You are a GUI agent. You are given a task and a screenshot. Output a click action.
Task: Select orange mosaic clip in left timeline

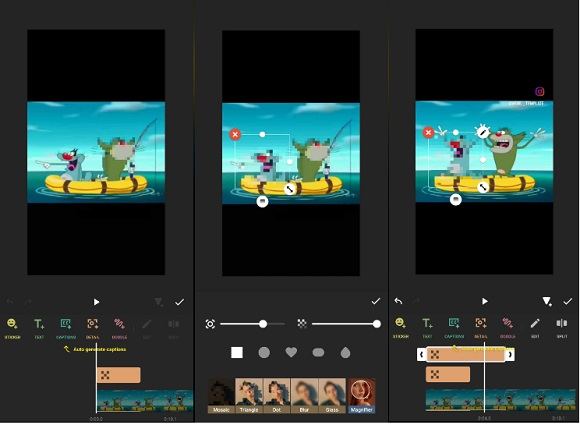pyautogui.click(x=118, y=375)
